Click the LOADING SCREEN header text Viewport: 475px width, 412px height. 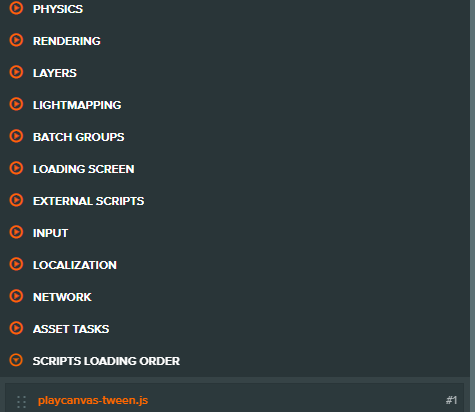(x=84, y=169)
